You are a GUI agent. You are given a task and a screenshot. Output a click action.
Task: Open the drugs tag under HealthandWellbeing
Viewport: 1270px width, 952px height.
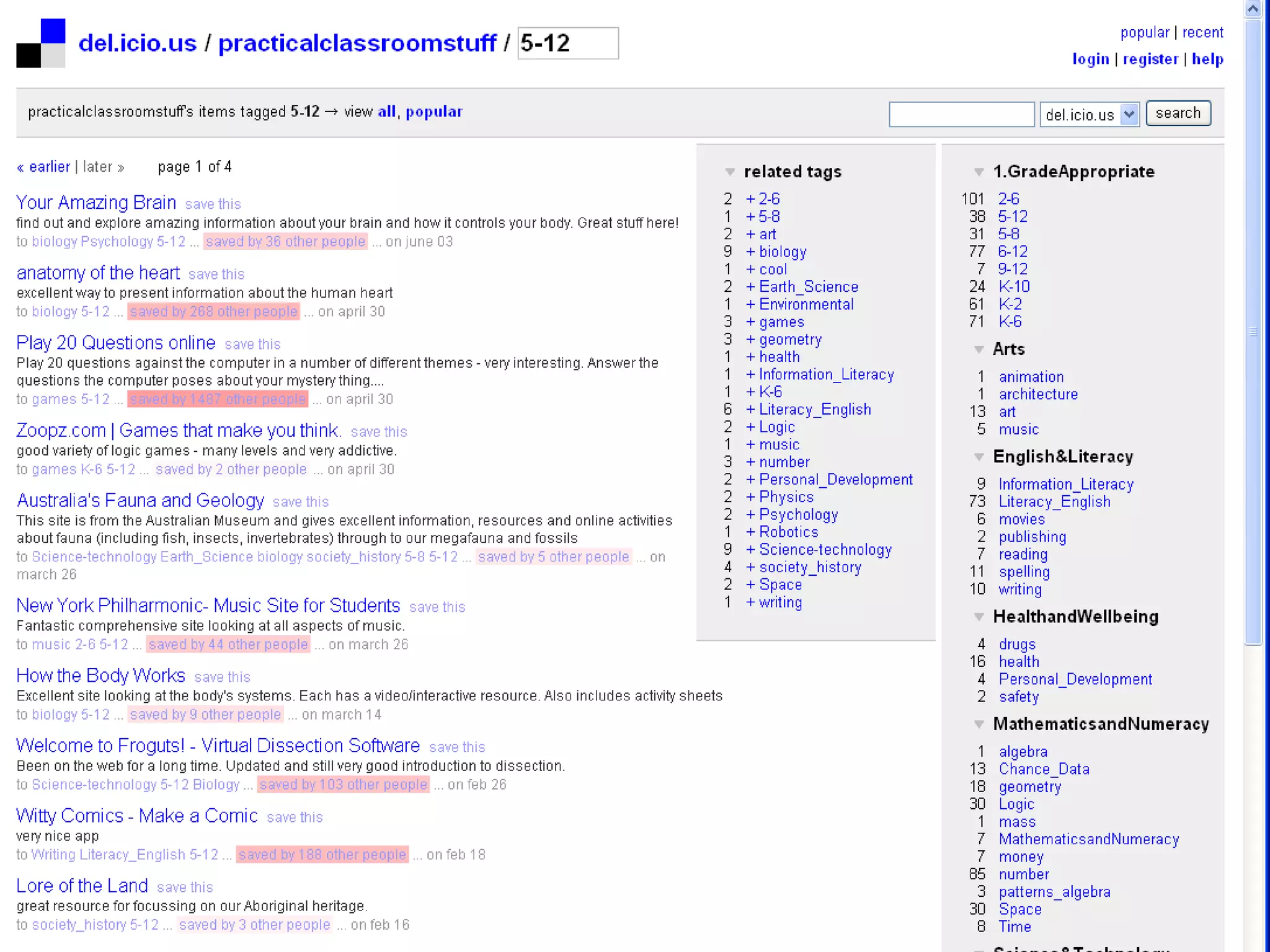[x=1017, y=645]
